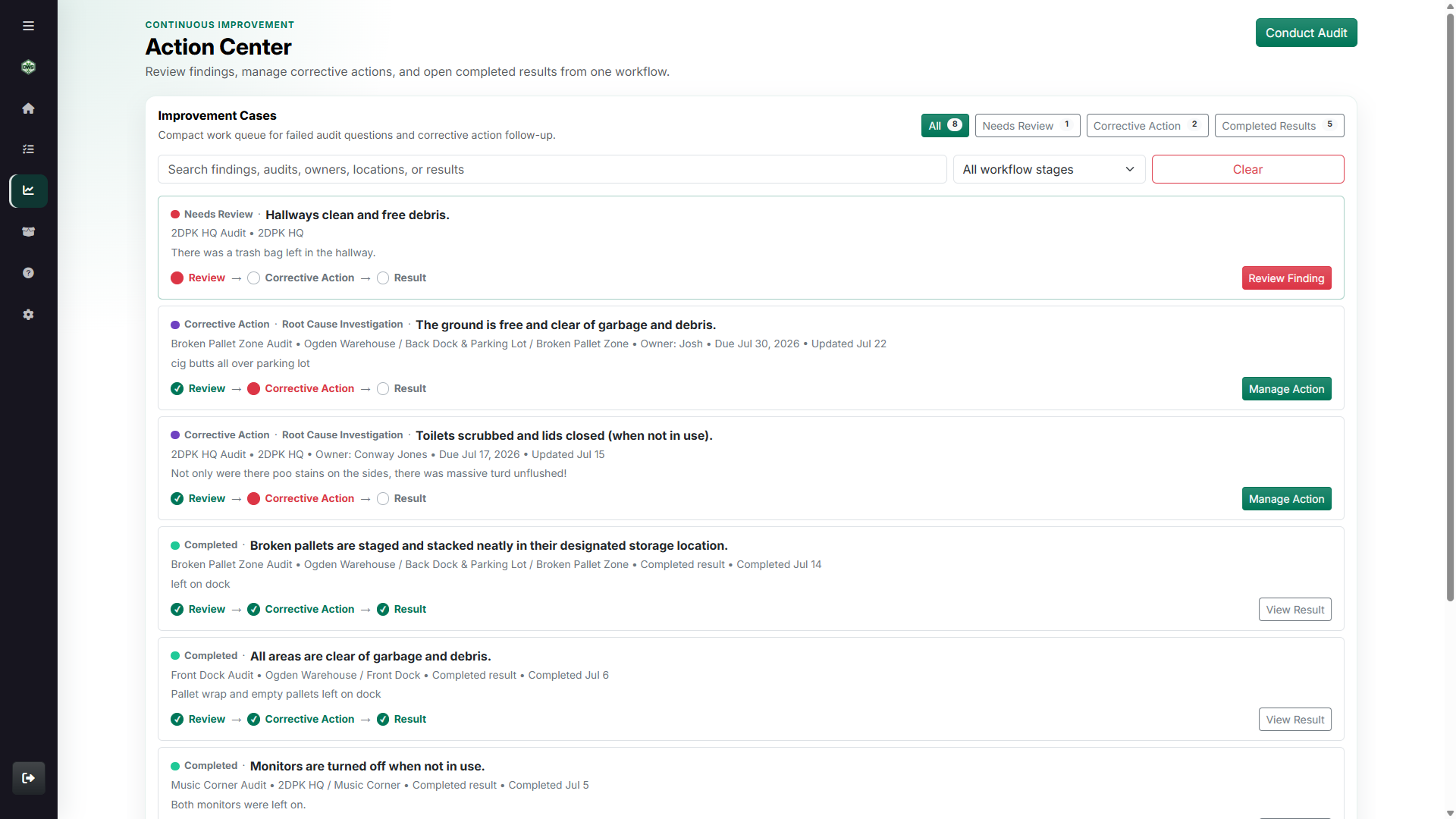The width and height of the screenshot is (1456, 819).
Task: Open settings gear in sidebar
Action: pyautogui.click(x=28, y=314)
